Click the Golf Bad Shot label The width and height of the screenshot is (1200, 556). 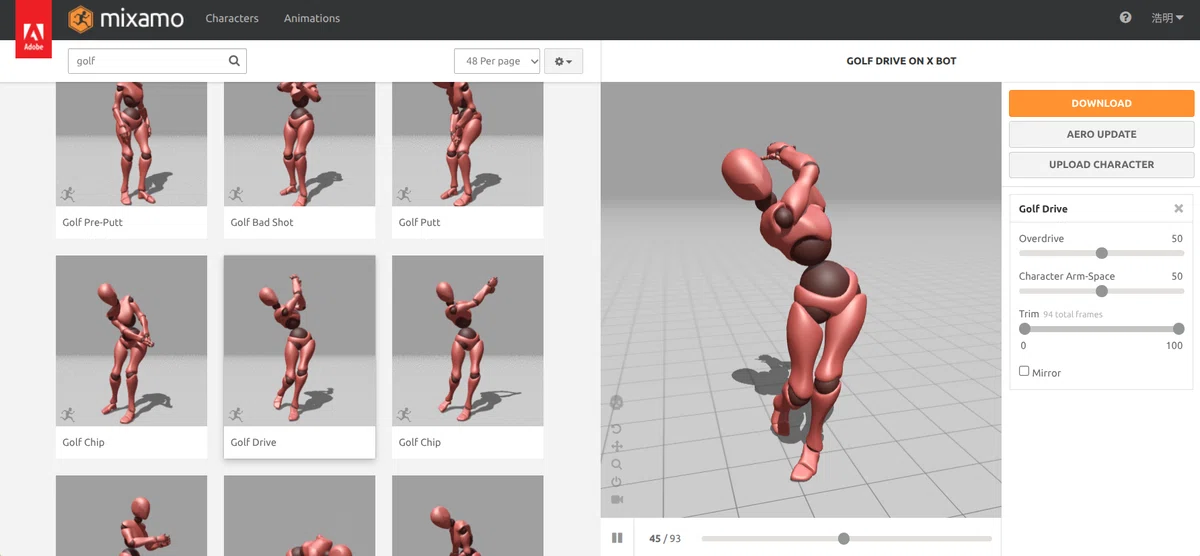click(262, 222)
